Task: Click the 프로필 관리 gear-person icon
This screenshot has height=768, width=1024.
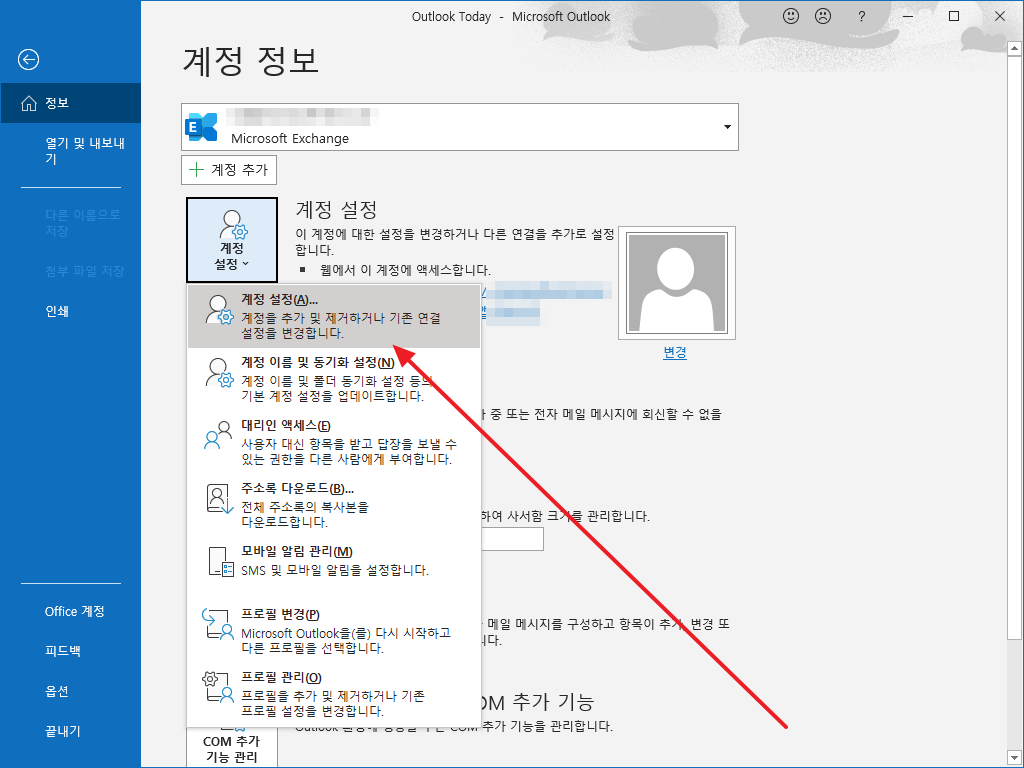Action: click(217, 687)
